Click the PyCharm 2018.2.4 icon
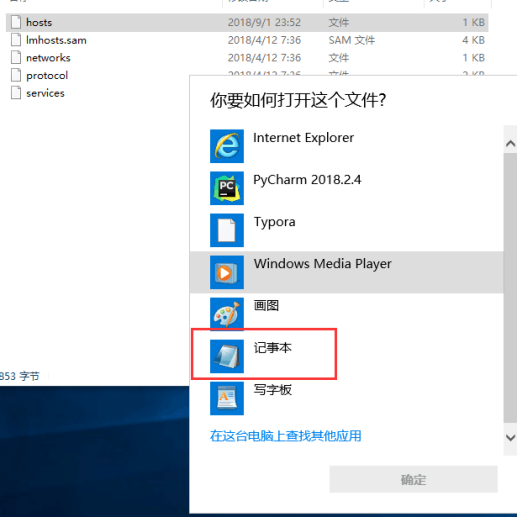Screen dimensions: 517x517 click(227, 188)
